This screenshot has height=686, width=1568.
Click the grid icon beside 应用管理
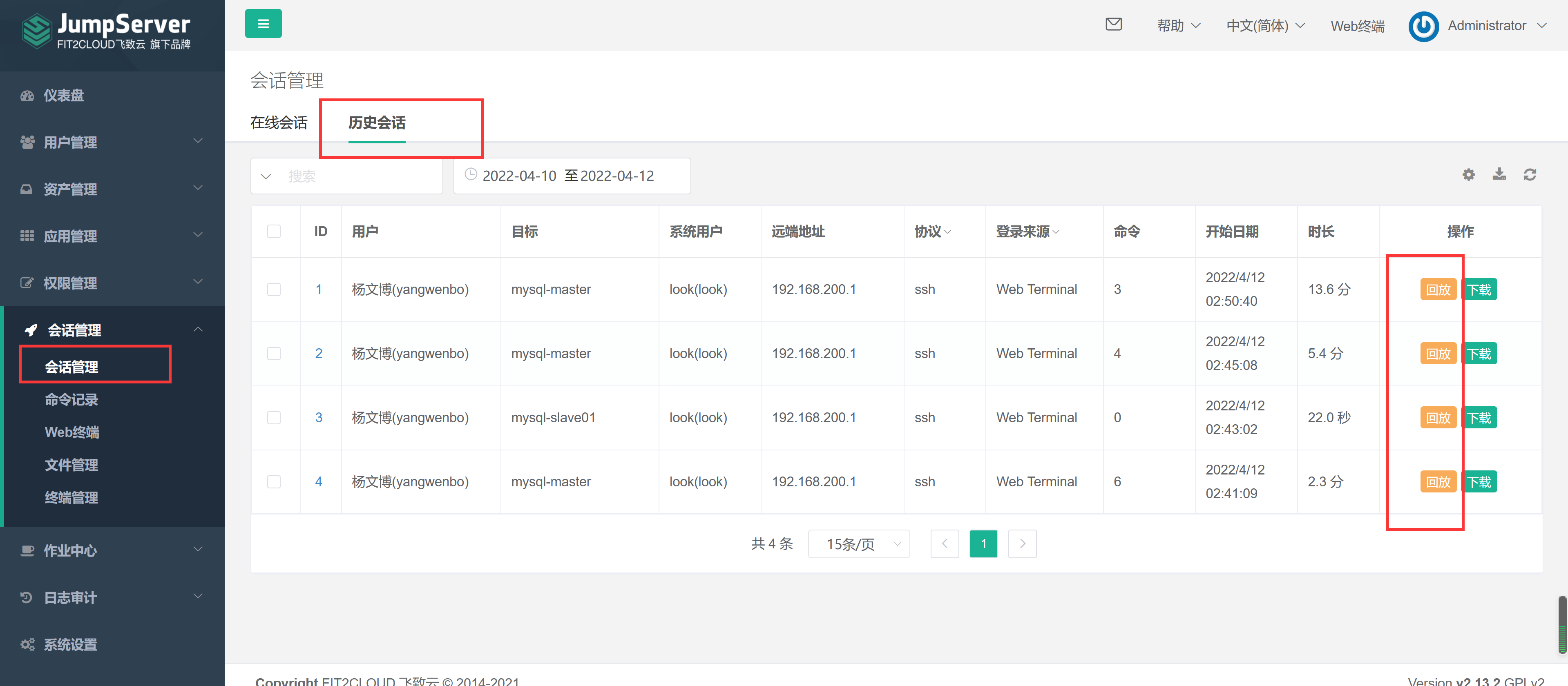(x=27, y=236)
